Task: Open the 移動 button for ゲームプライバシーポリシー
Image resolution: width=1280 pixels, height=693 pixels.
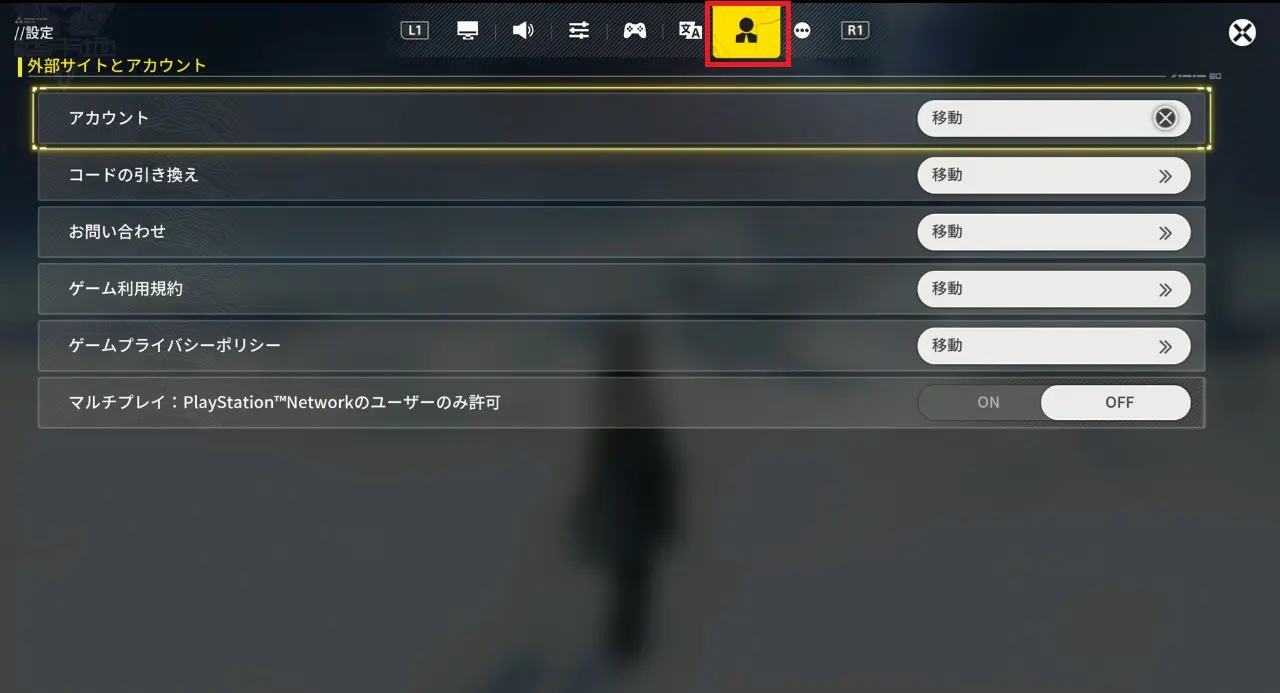Action: point(1054,346)
